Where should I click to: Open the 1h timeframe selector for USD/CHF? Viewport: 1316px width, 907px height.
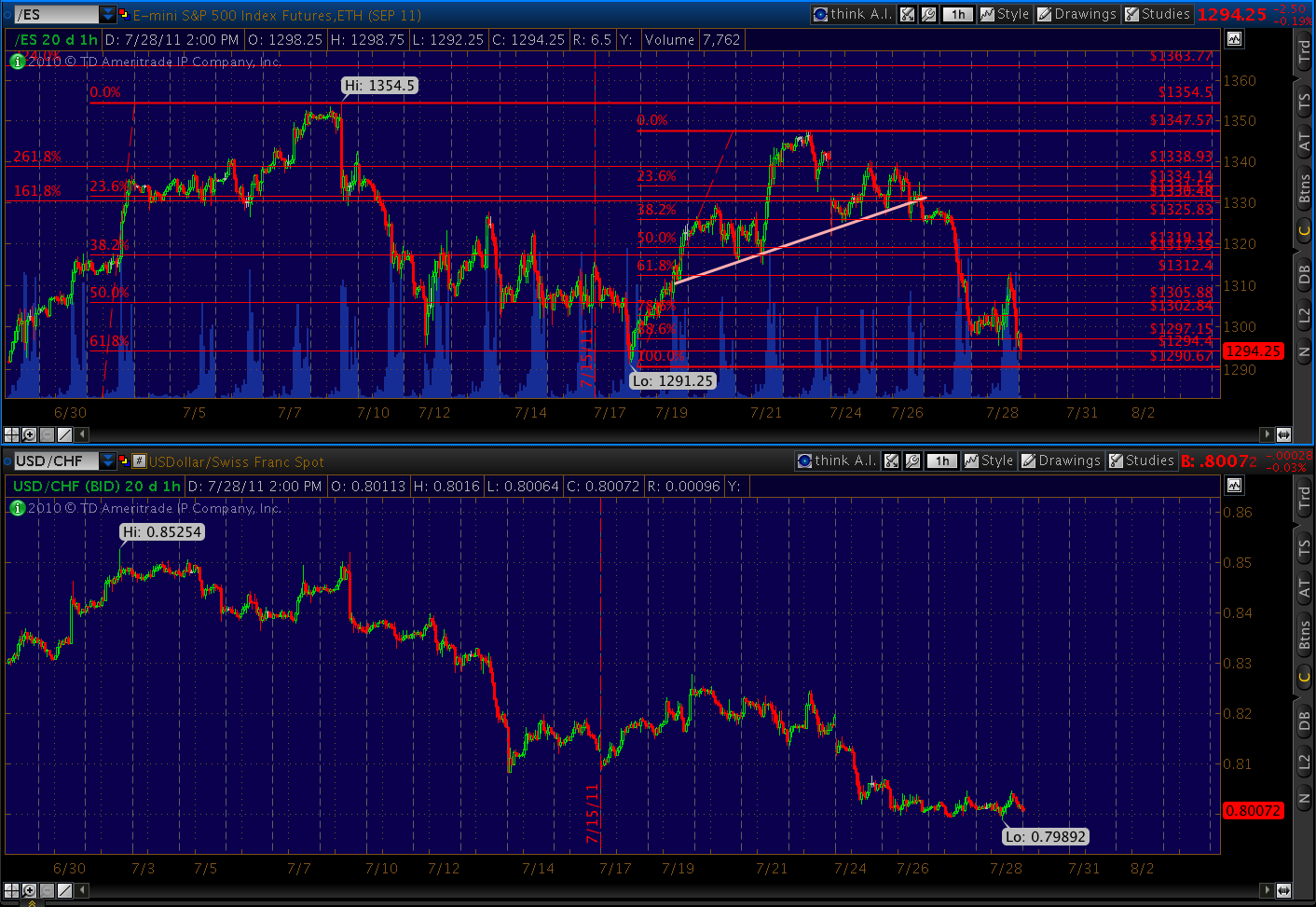click(942, 460)
